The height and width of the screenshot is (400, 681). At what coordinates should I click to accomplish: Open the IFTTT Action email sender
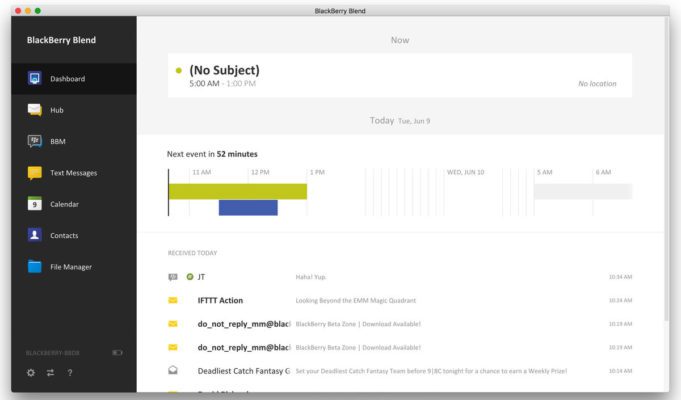click(220, 300)
